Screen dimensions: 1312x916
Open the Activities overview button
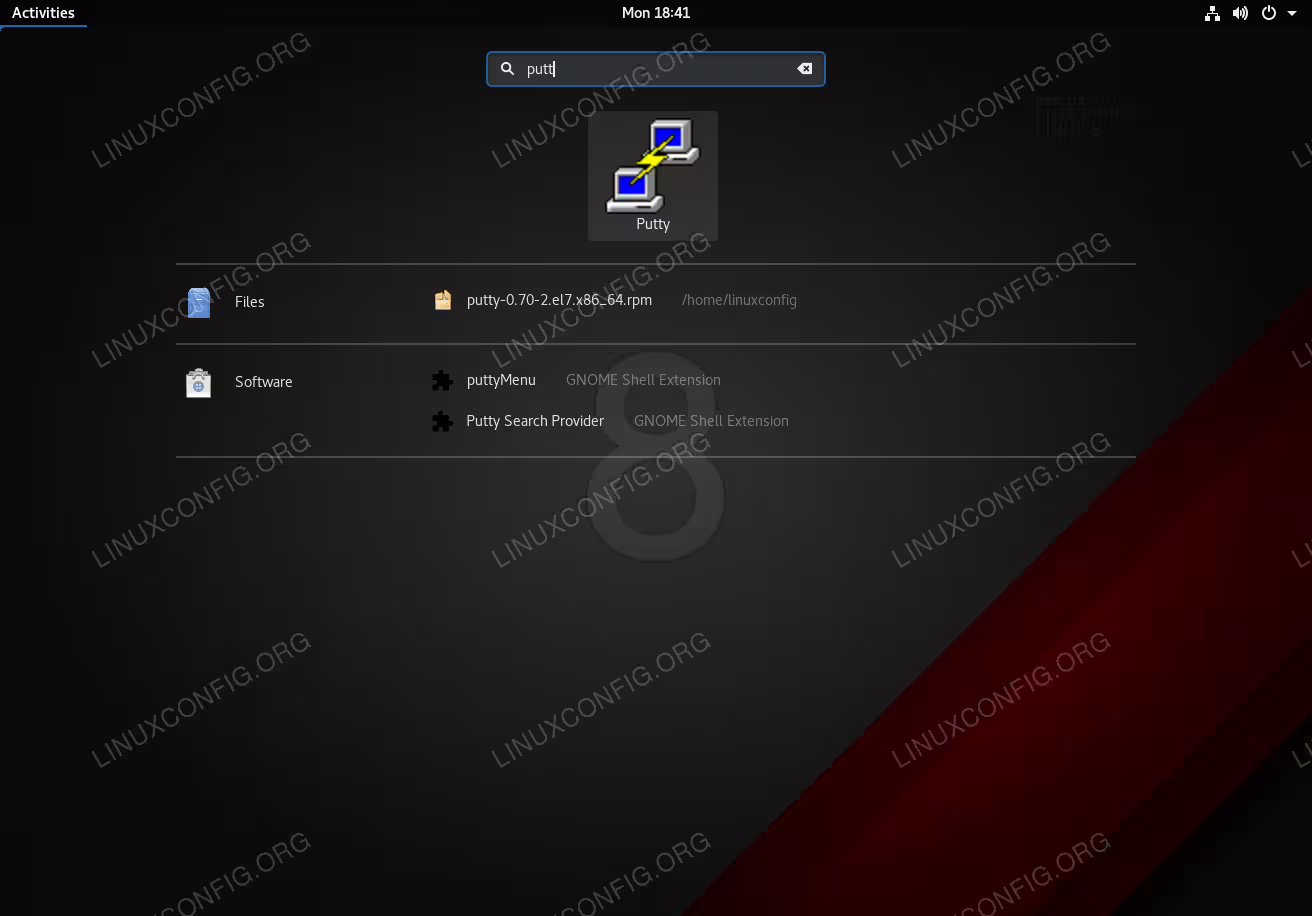click(x=43, y=13)
